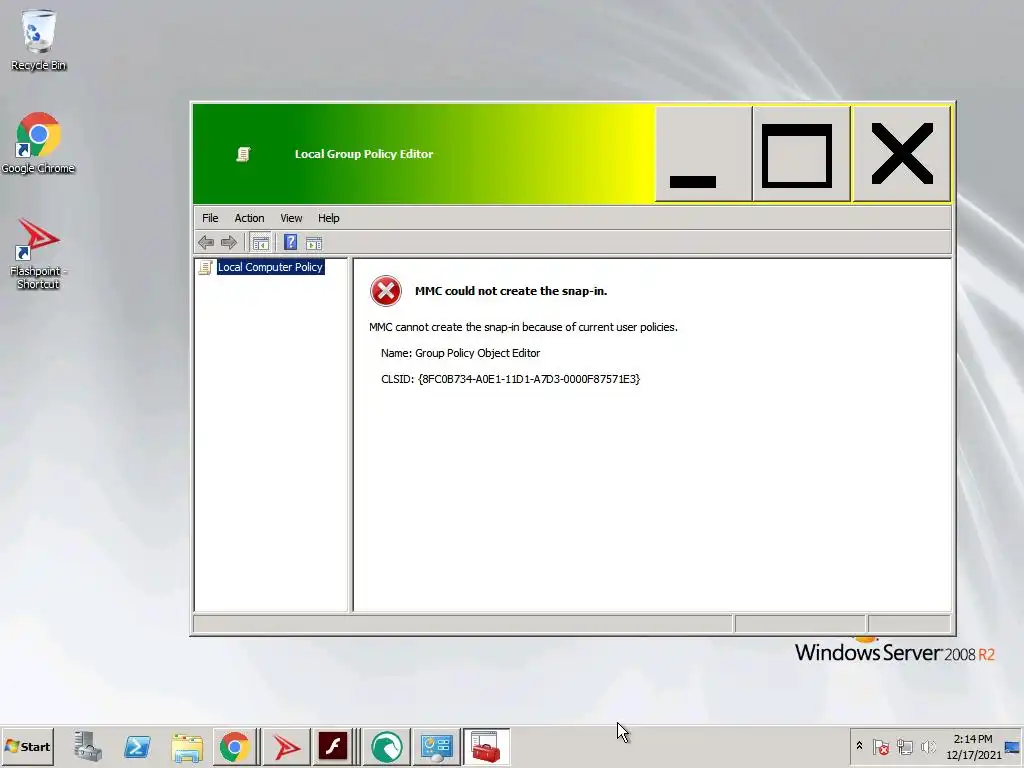Click the red toolbox MMC taskbar button
1024x768 pixels.
point(486,746)
